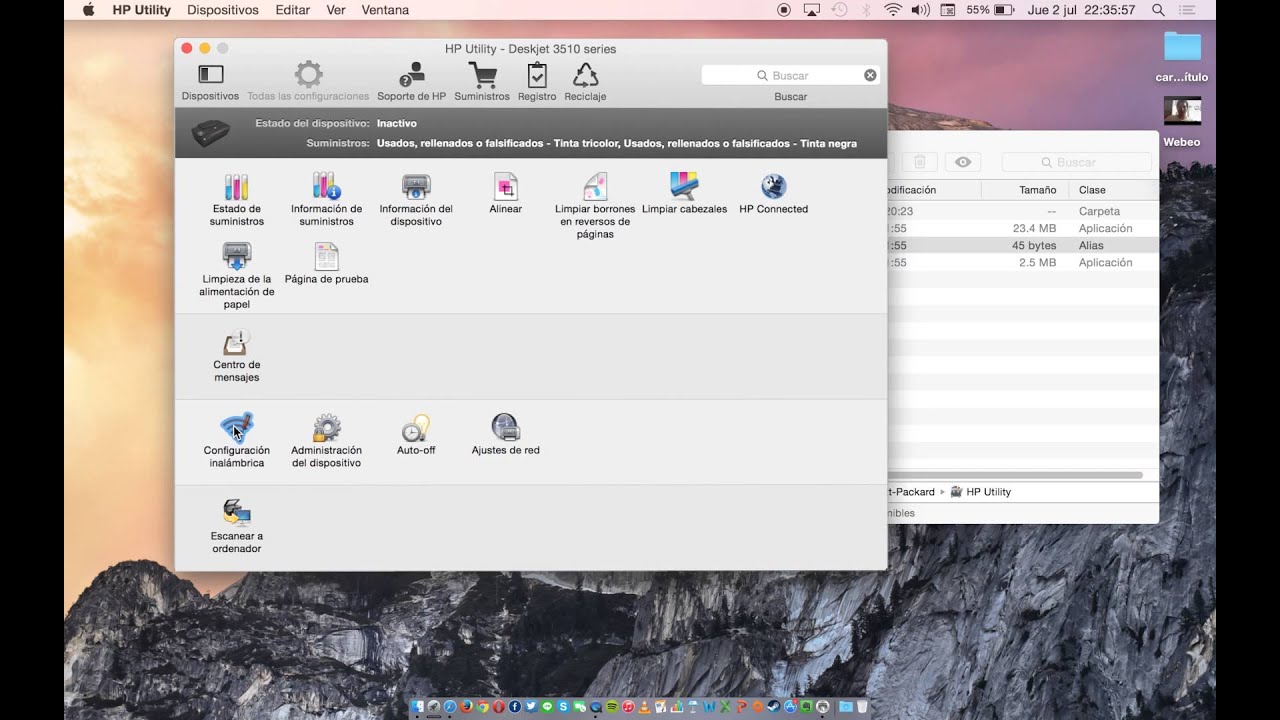Open Administración del dispositivo
Viewport: 1280px width, 720px height.
click(x=326, y=441)
